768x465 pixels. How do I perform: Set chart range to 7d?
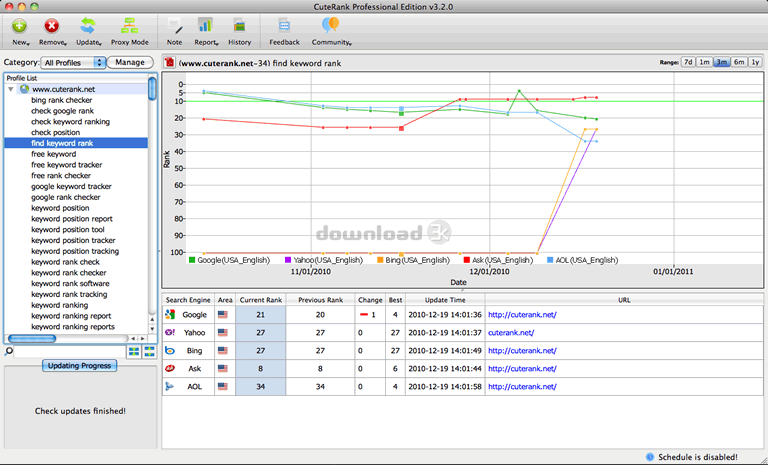688,62
